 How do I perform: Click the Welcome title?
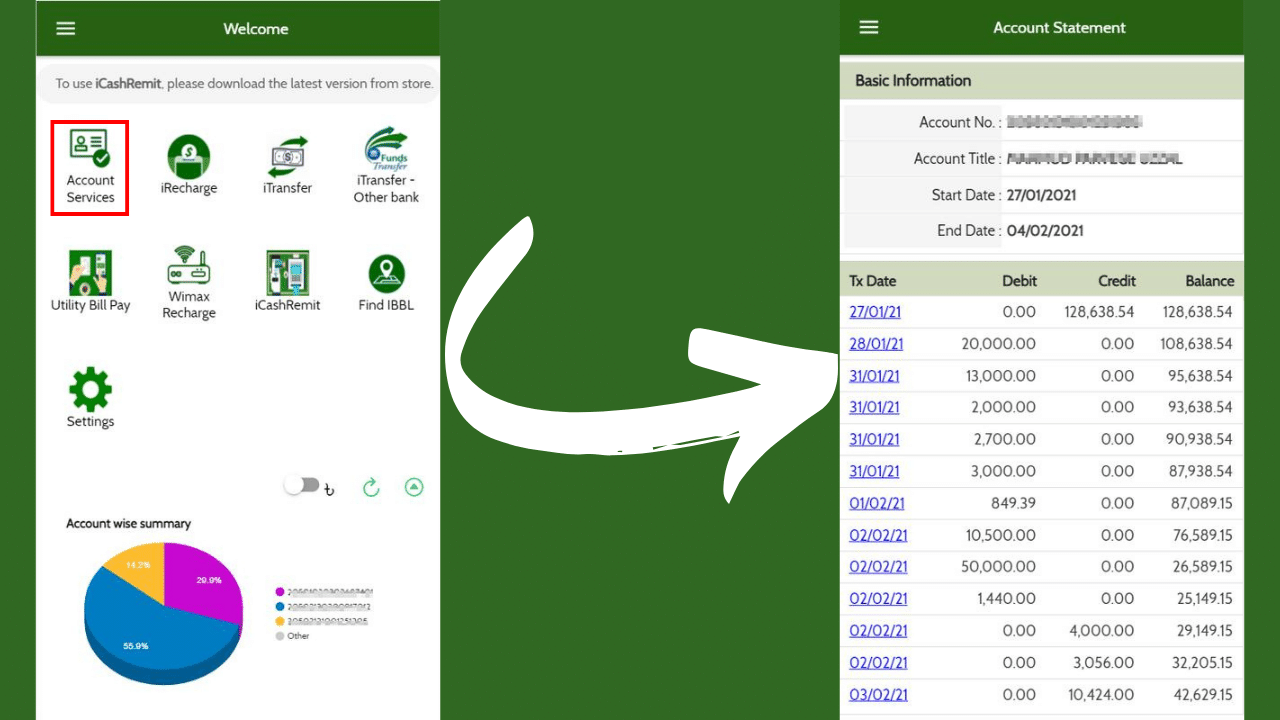(x=256, y=29)
